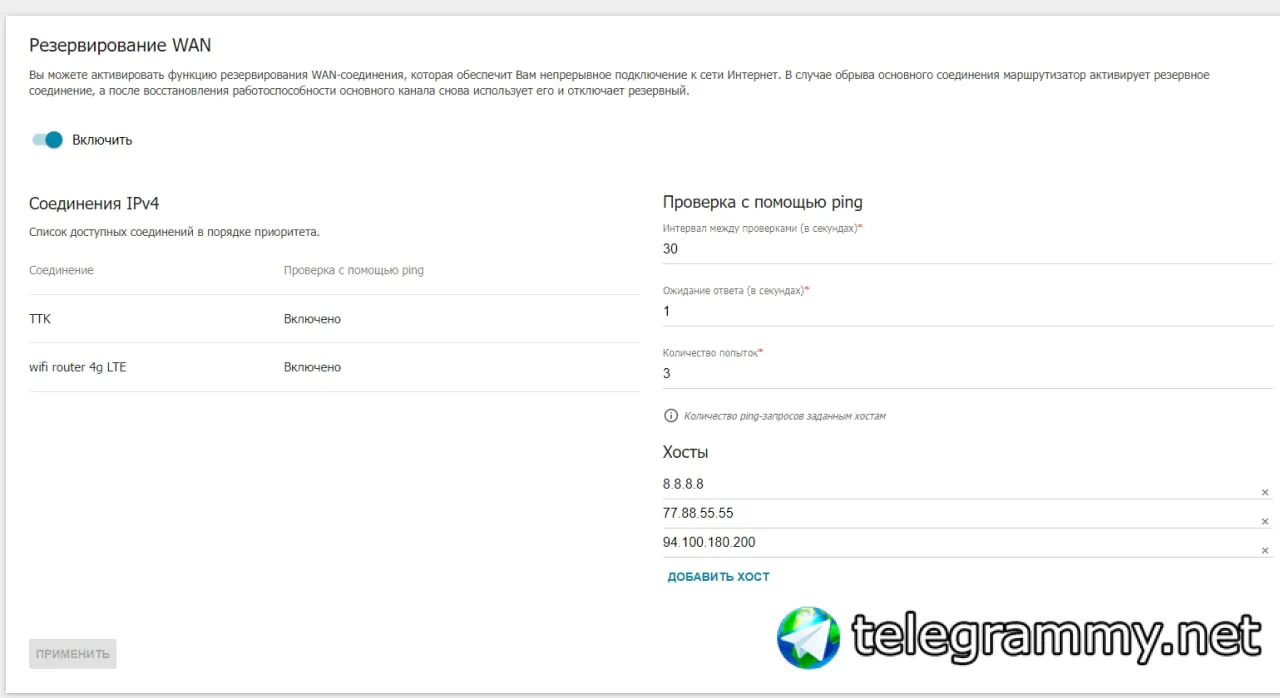Edit the 8.8.8.8 host field

pos(958,484)
